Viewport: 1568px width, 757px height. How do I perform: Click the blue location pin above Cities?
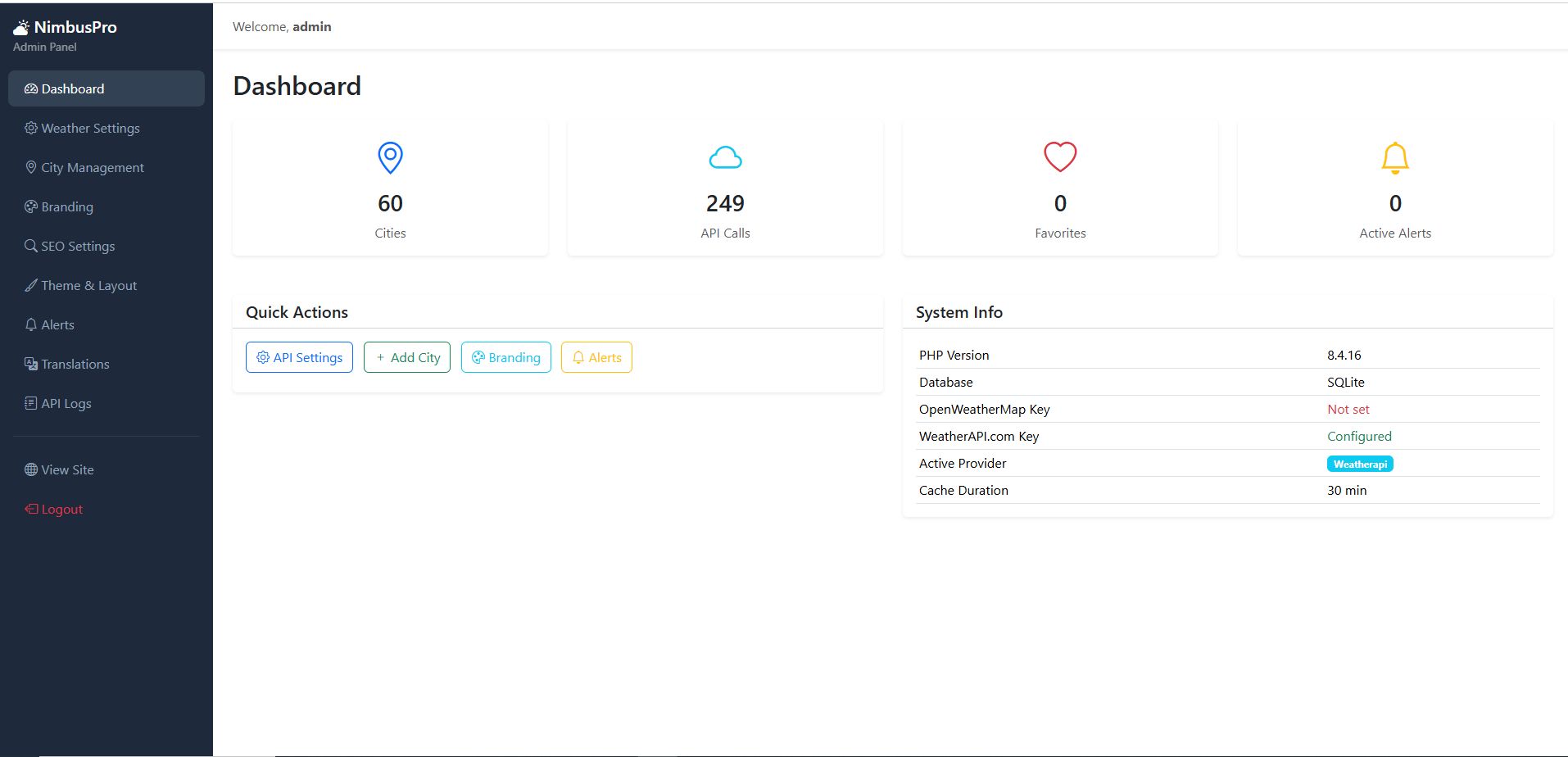coord(390,157)
